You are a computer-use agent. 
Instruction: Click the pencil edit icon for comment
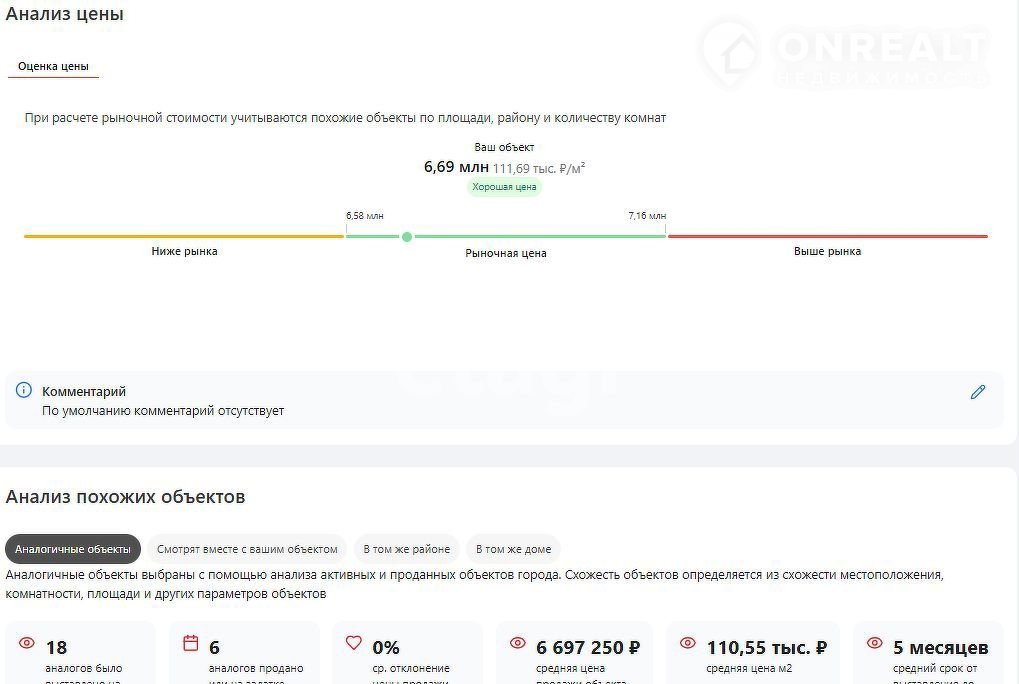pos(978,392)
